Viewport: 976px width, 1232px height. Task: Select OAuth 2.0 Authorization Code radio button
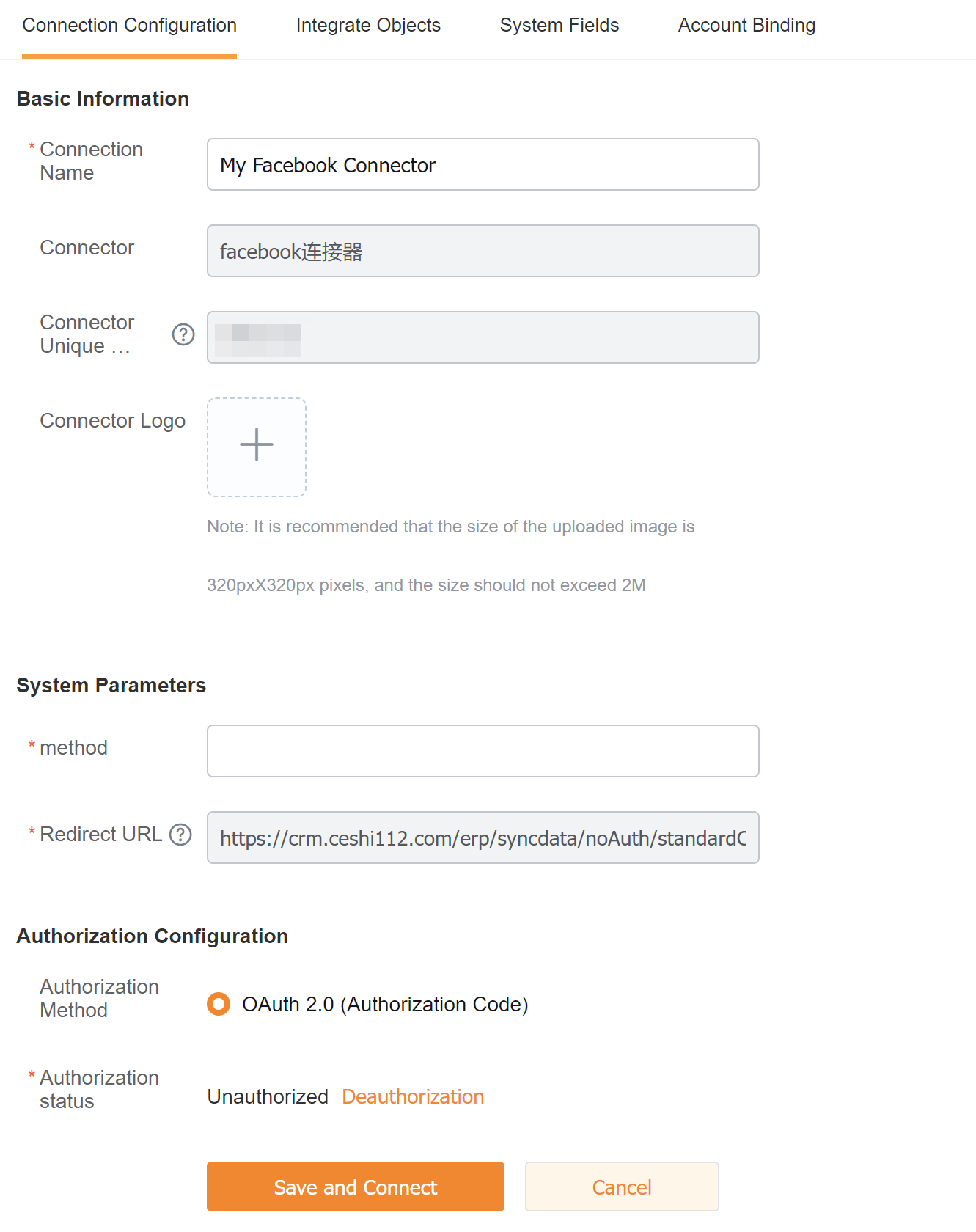[x=219, y=1004]
